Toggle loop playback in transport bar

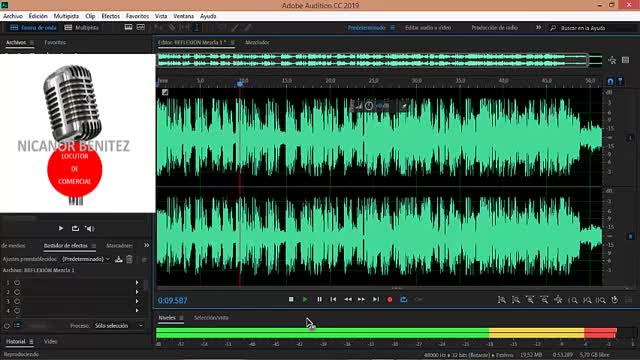click(404, 300)
